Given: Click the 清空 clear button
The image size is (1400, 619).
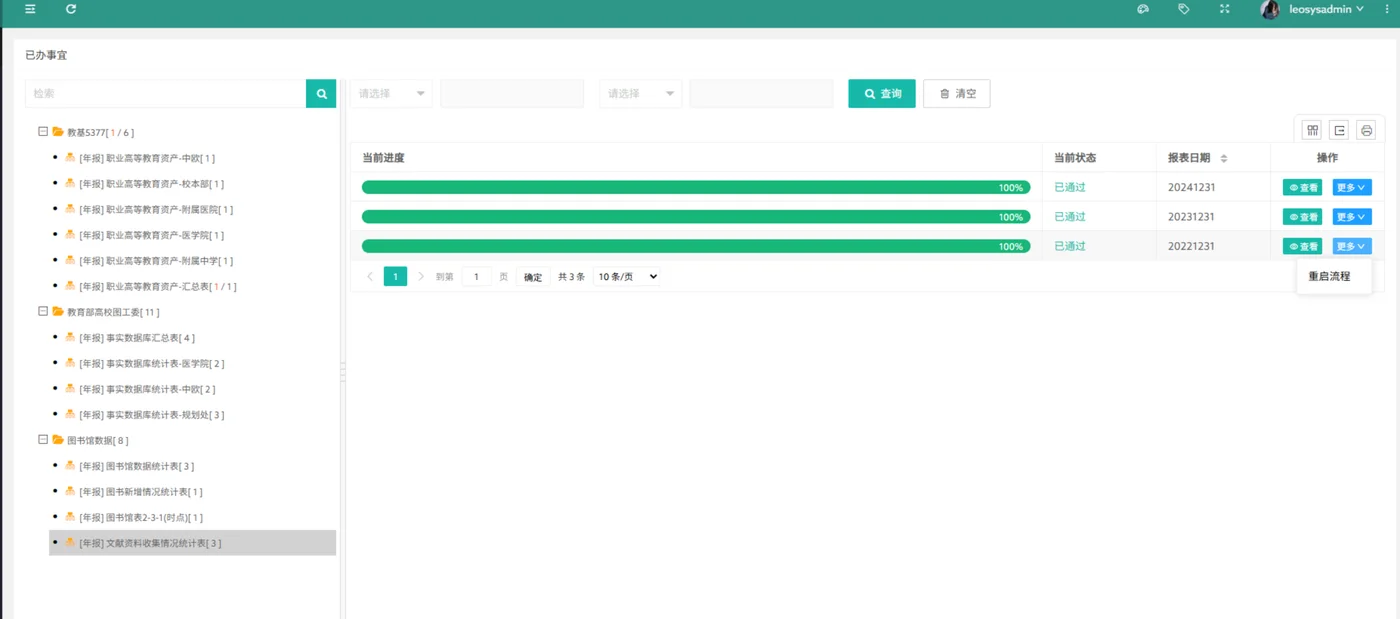Looking at the screenshot, I should 957,94.
